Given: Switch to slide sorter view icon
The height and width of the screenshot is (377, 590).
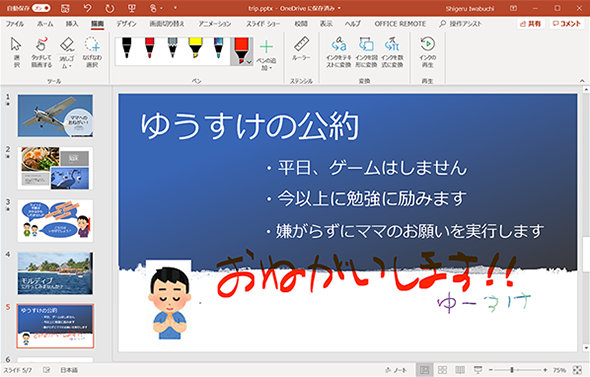Looking at the screenshot, I should [x=442, y=370].
